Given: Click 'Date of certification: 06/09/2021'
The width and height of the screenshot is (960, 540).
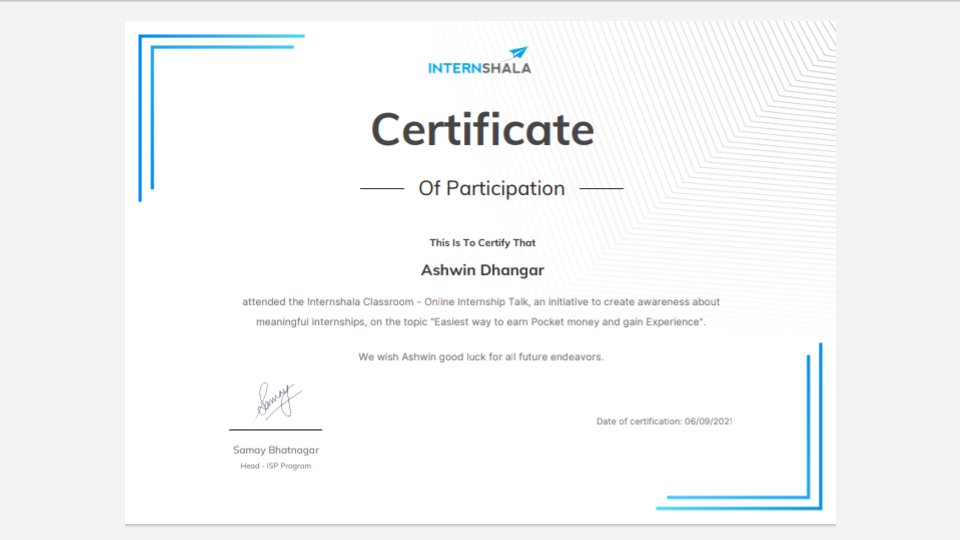Looking at the screenshot, I should click(x=664, y=421).
